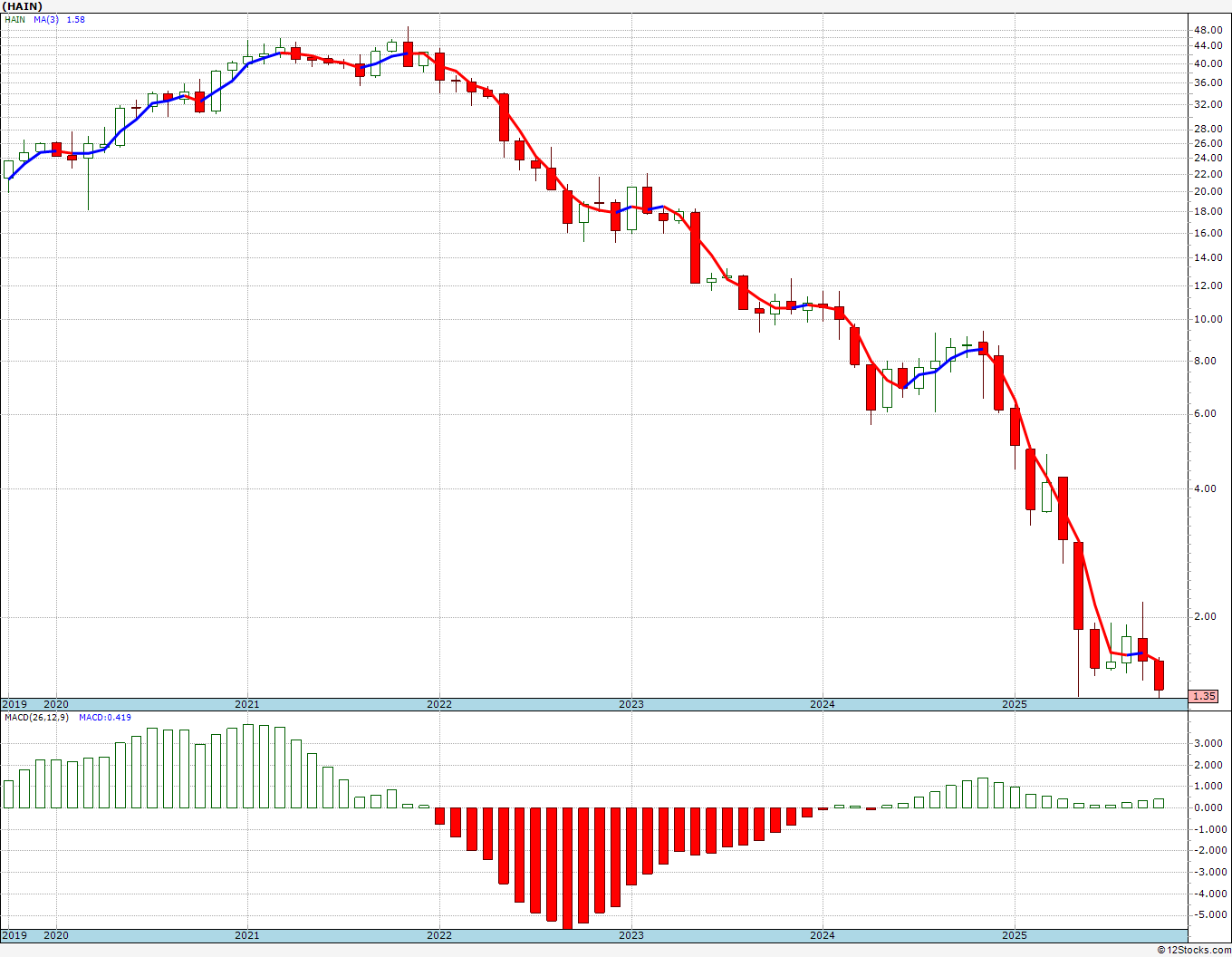
Task: Click the 16.00 price axis label
Action: coord(1207,233)
